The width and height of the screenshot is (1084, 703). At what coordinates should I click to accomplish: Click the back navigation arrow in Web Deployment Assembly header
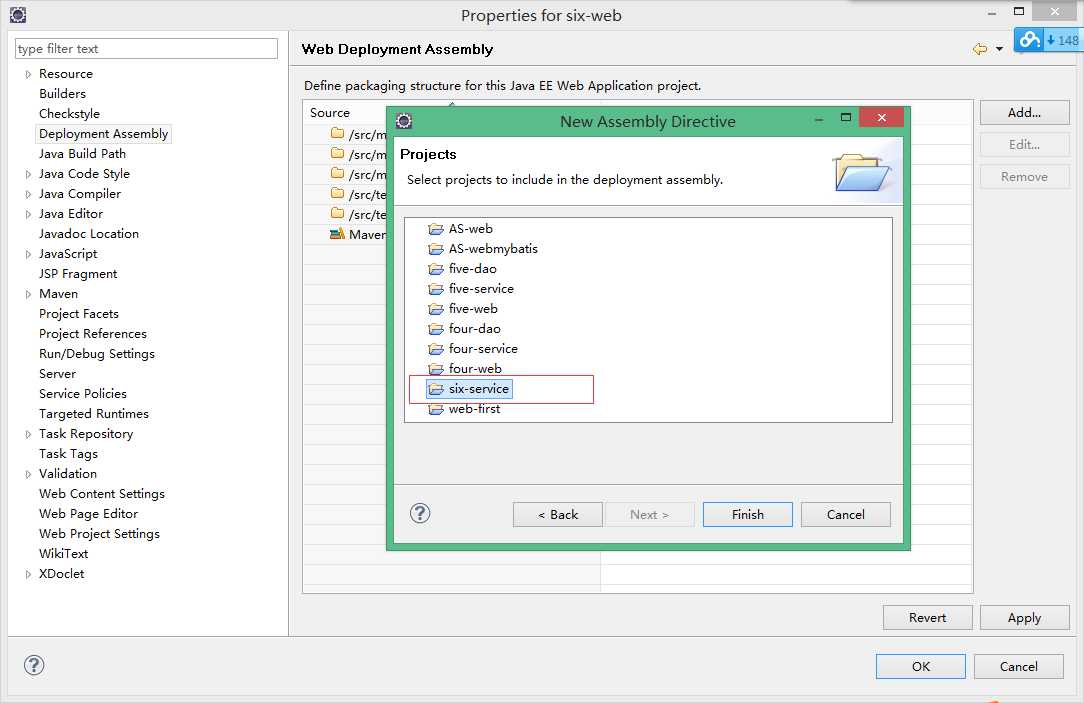tap(980, 49)
